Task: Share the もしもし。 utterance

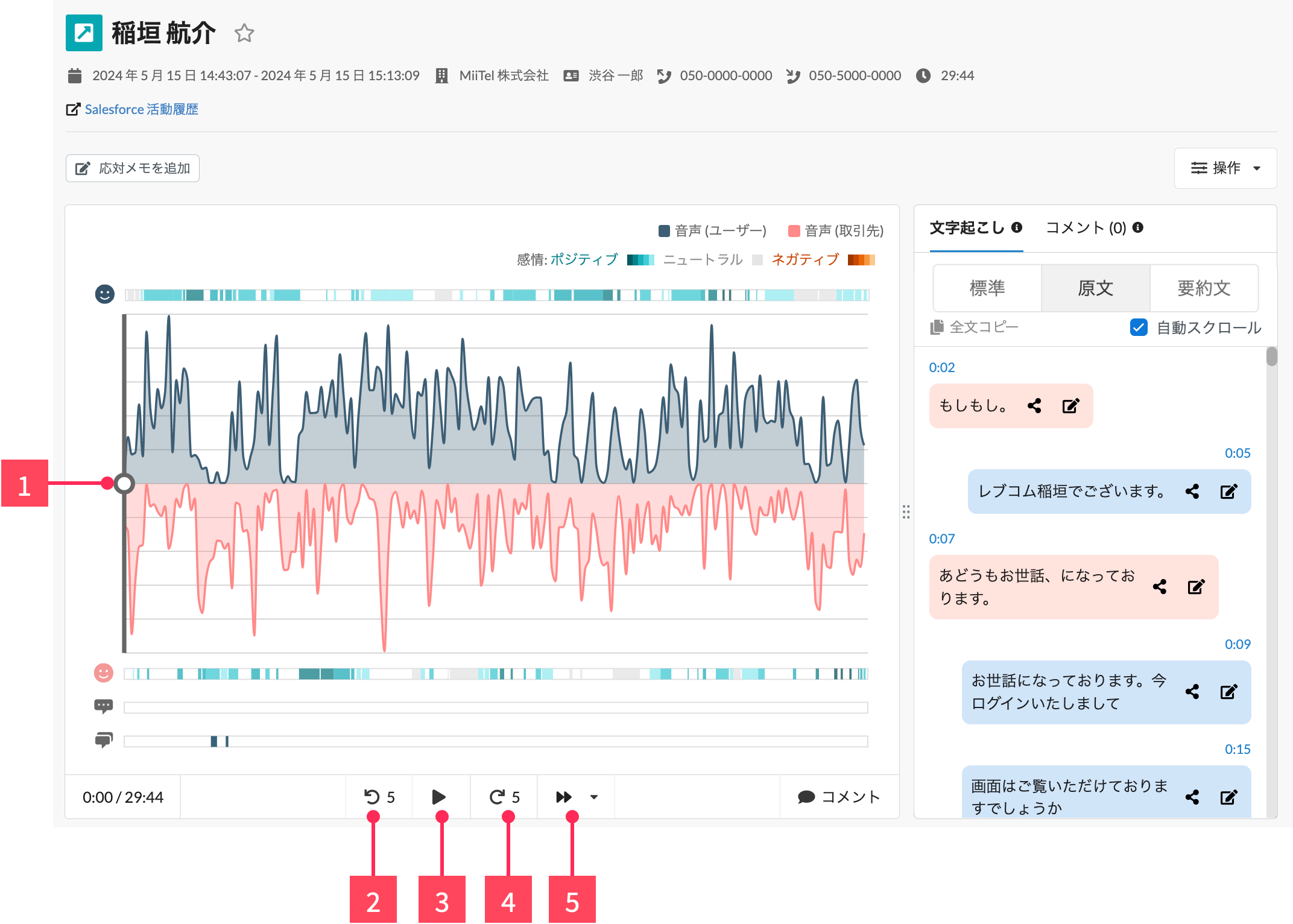Action: 1034,406
